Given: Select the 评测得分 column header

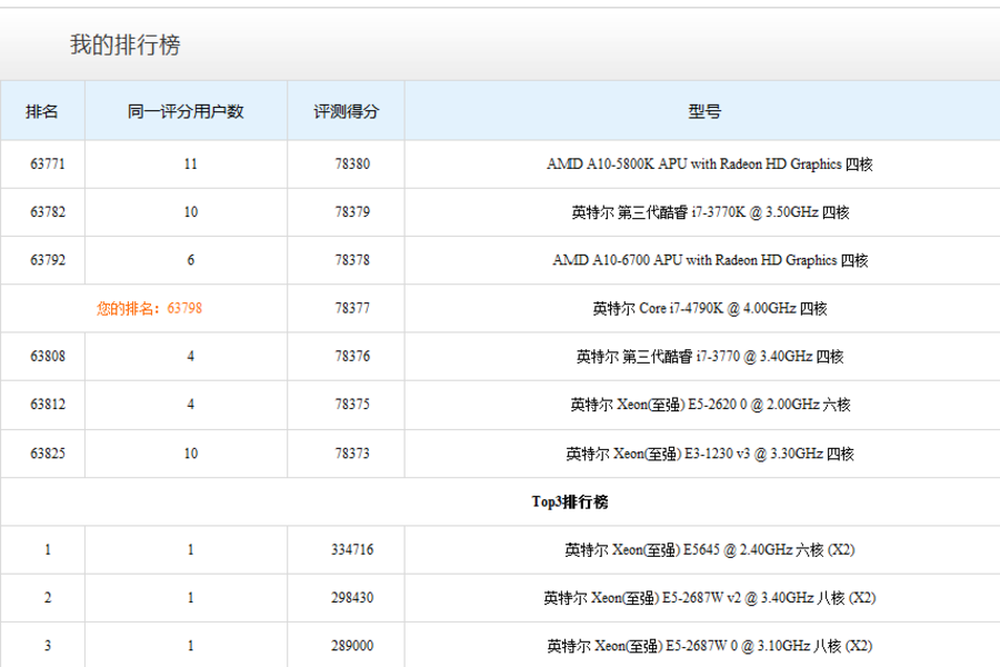Looking at the screenshot, I should pyautogui.click(x=346, y=112).
